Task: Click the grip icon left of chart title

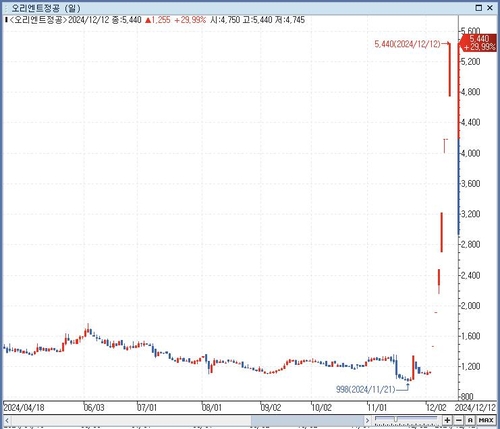Action: click(x=5, y=8)
